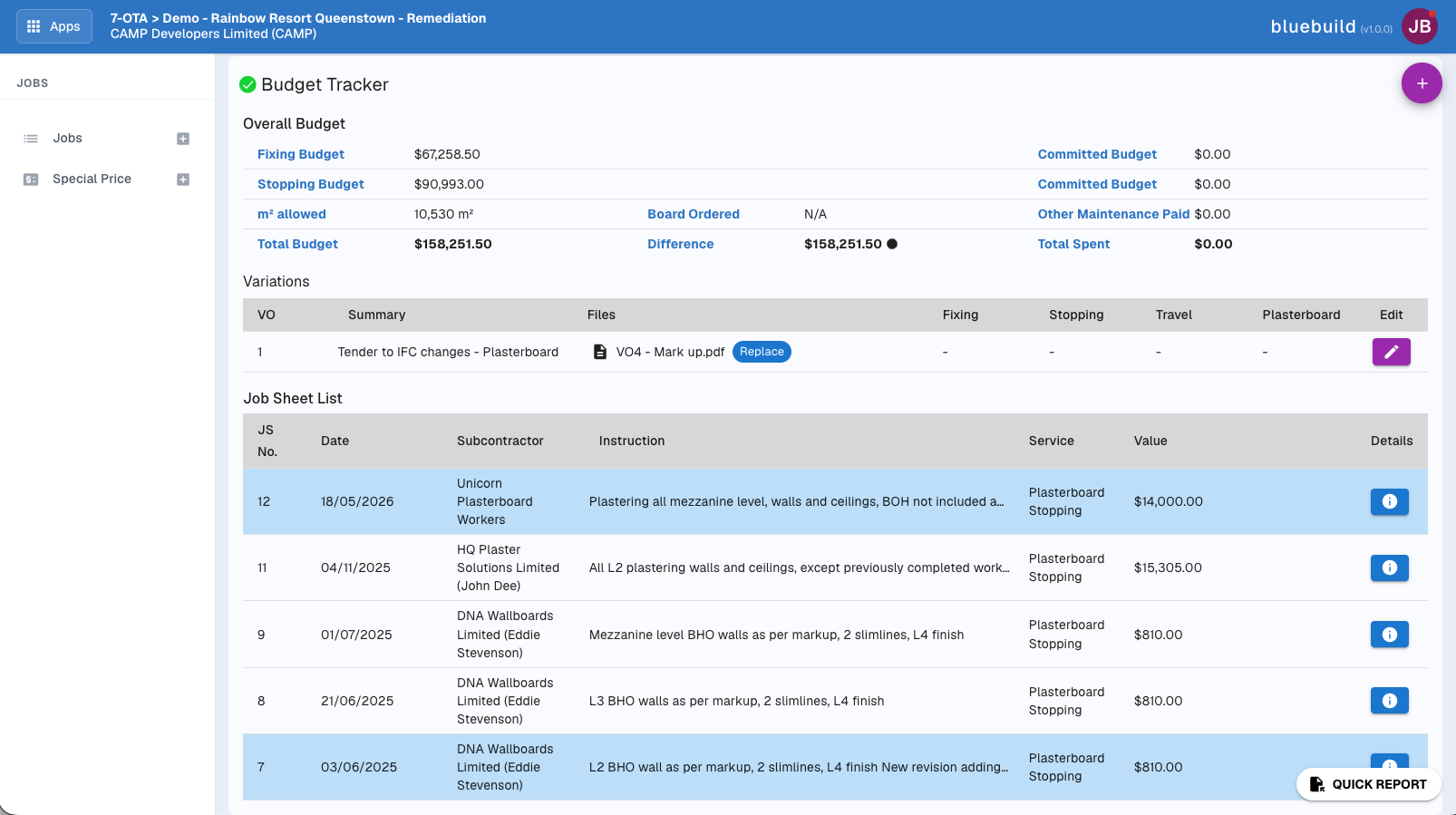Click the JS No. column header
1456x815 pixels.
coord(267,441)
